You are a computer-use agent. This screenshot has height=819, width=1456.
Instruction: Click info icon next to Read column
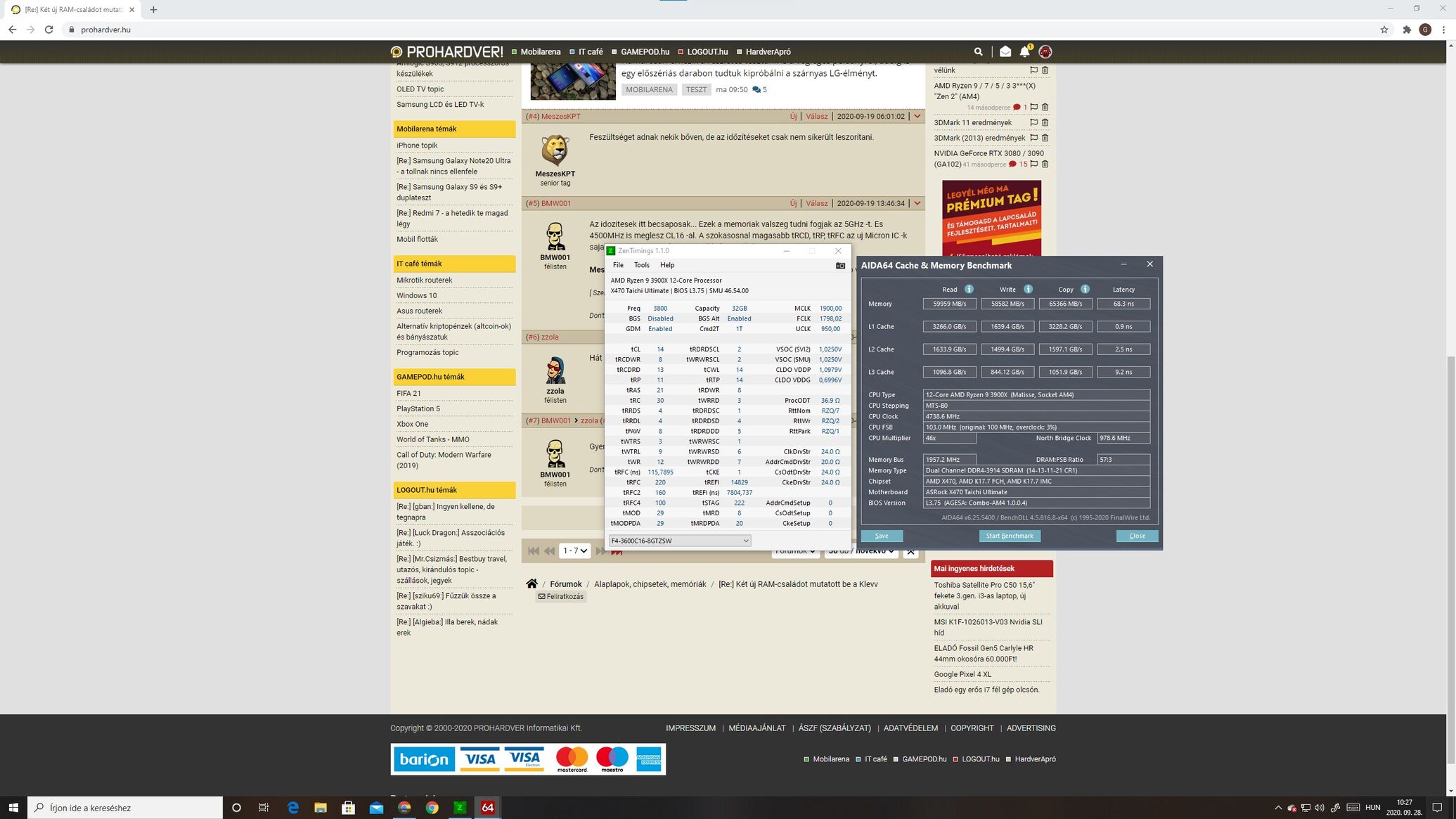(x=969, y=289)
